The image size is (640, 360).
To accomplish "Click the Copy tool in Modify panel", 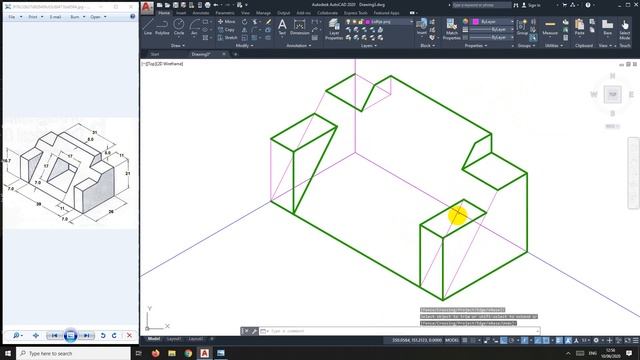I will pos(226,29).
